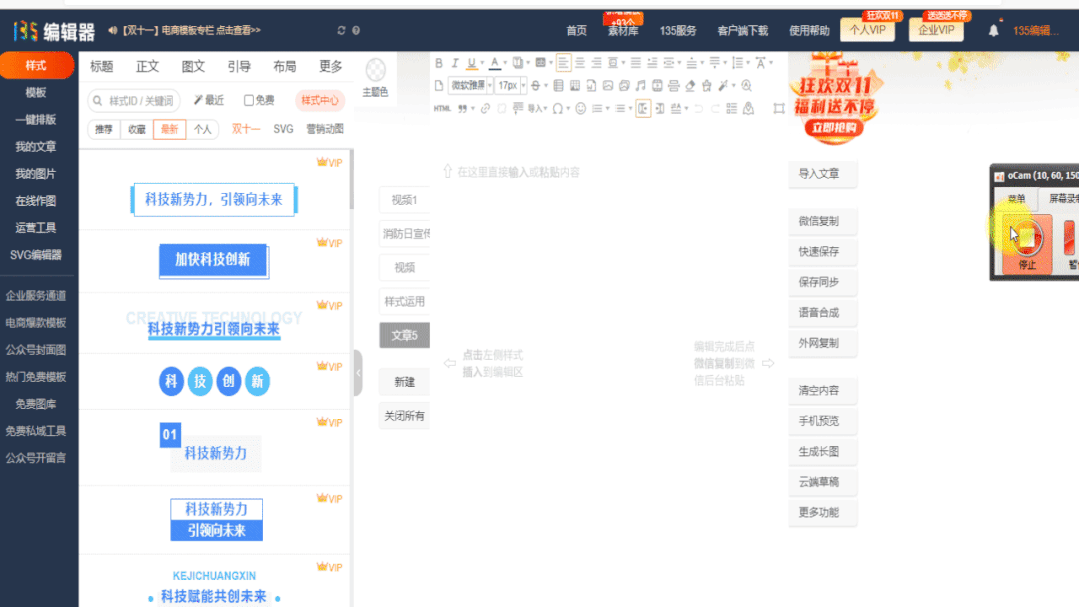
Task: Stop recording in oCam window
Action: pos(1027,244)
